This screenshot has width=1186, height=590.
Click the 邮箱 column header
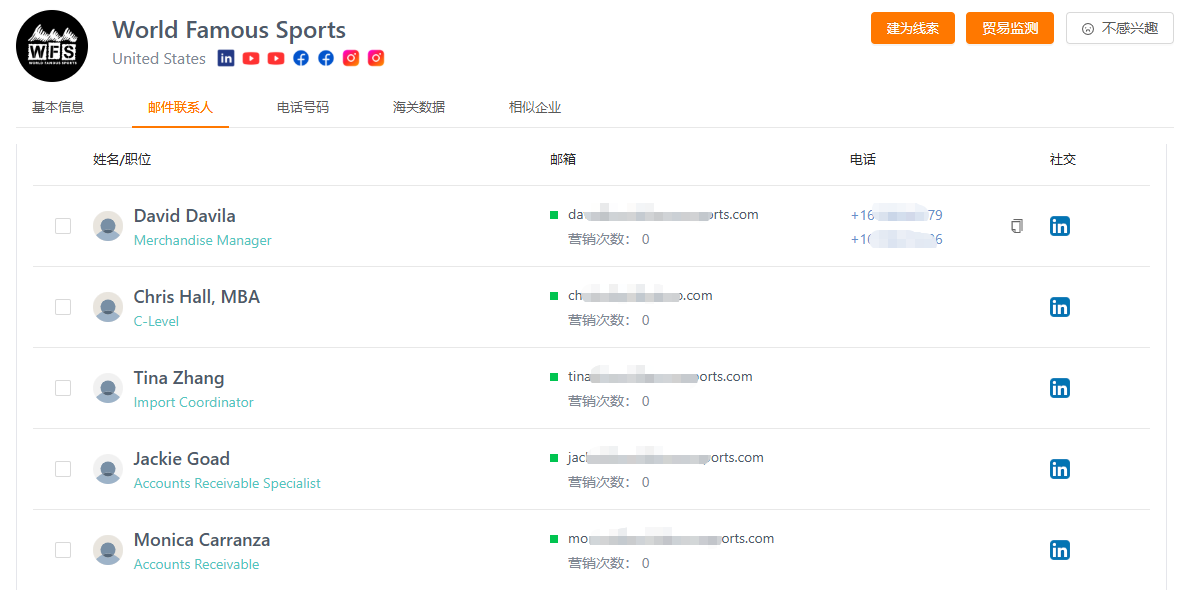pos(563,160)
